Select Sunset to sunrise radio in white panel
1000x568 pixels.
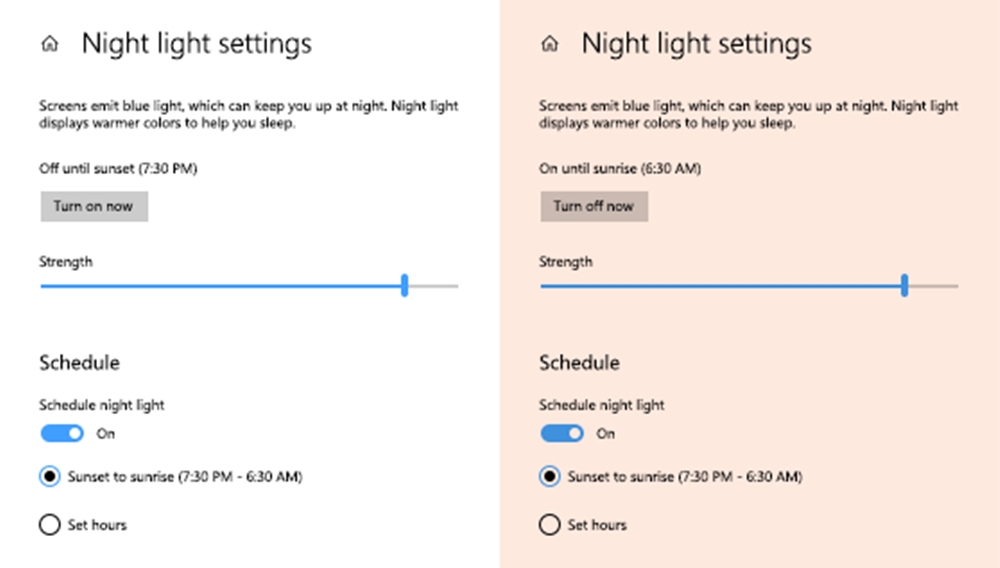(50, 476)
